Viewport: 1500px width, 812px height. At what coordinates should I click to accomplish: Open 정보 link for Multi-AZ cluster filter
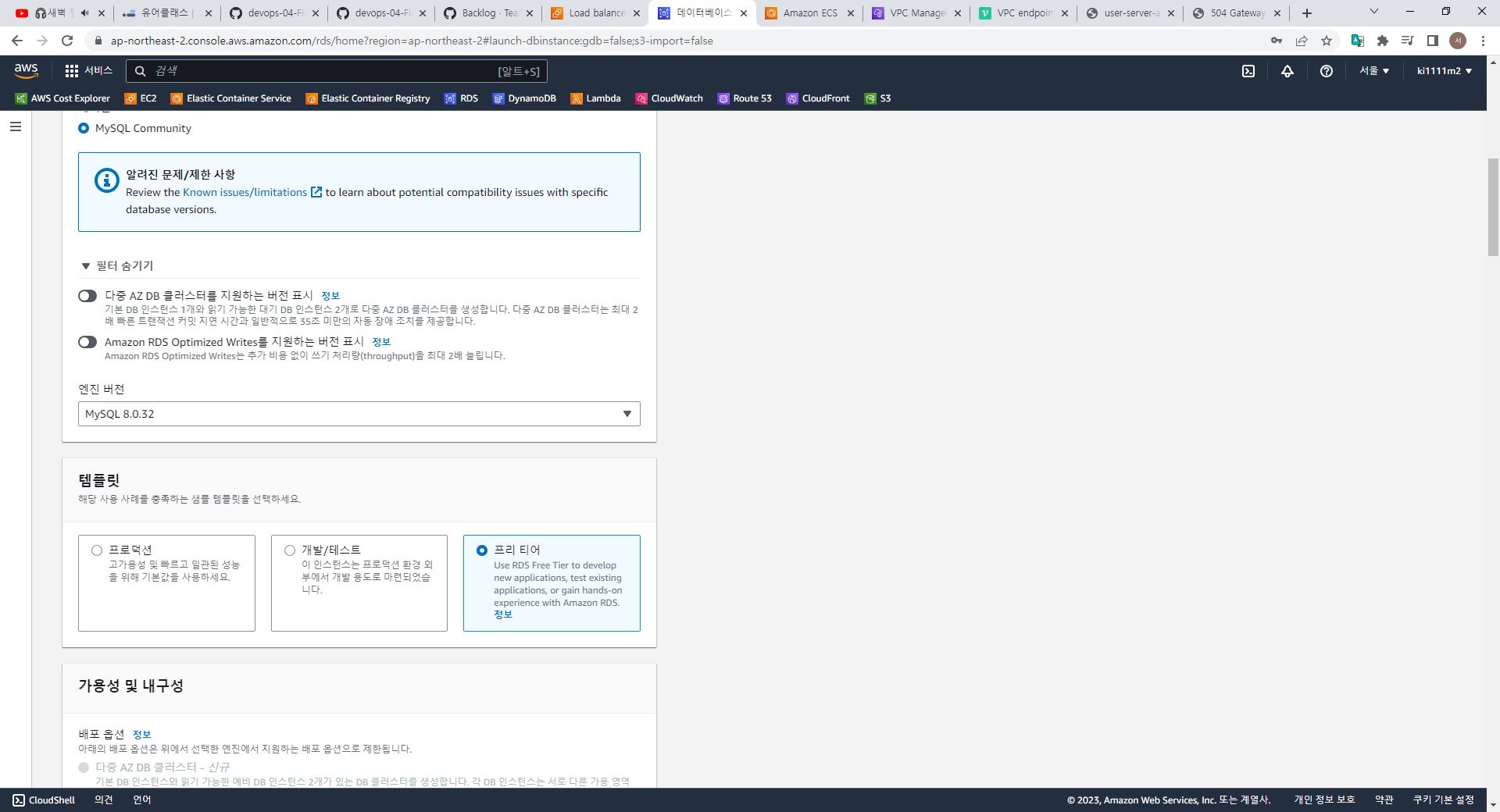click(x=330, y=296)
